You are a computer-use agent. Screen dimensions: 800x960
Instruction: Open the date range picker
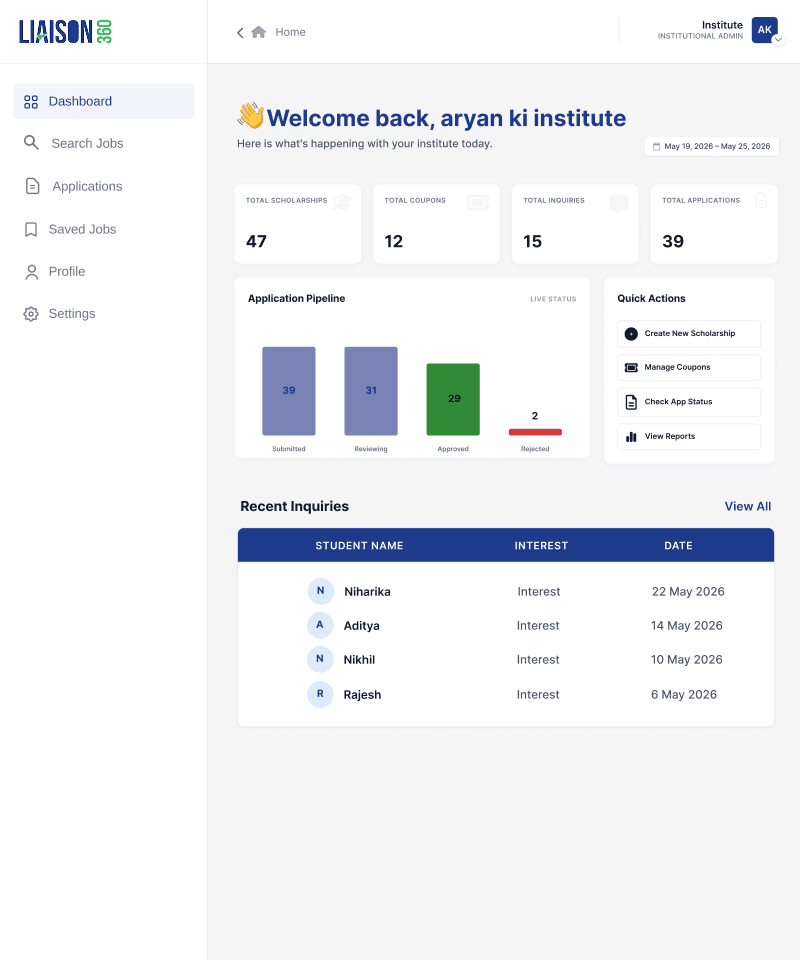tap(711, 146)
